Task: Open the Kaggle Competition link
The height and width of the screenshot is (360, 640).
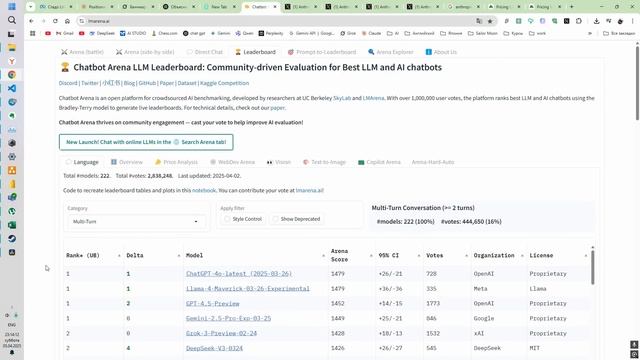Action: pyautogui.click(x=224, y=83)
